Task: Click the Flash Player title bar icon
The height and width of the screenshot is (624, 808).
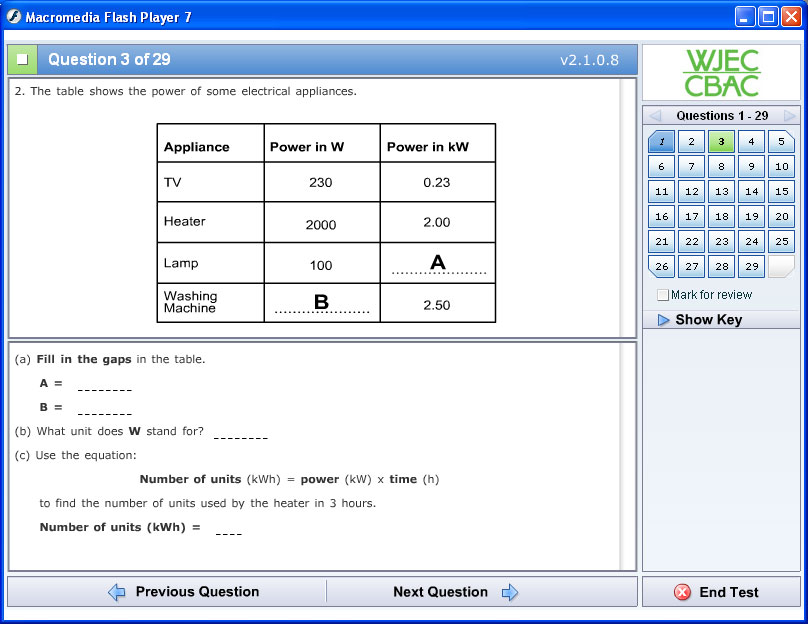Action: [14, 17]
